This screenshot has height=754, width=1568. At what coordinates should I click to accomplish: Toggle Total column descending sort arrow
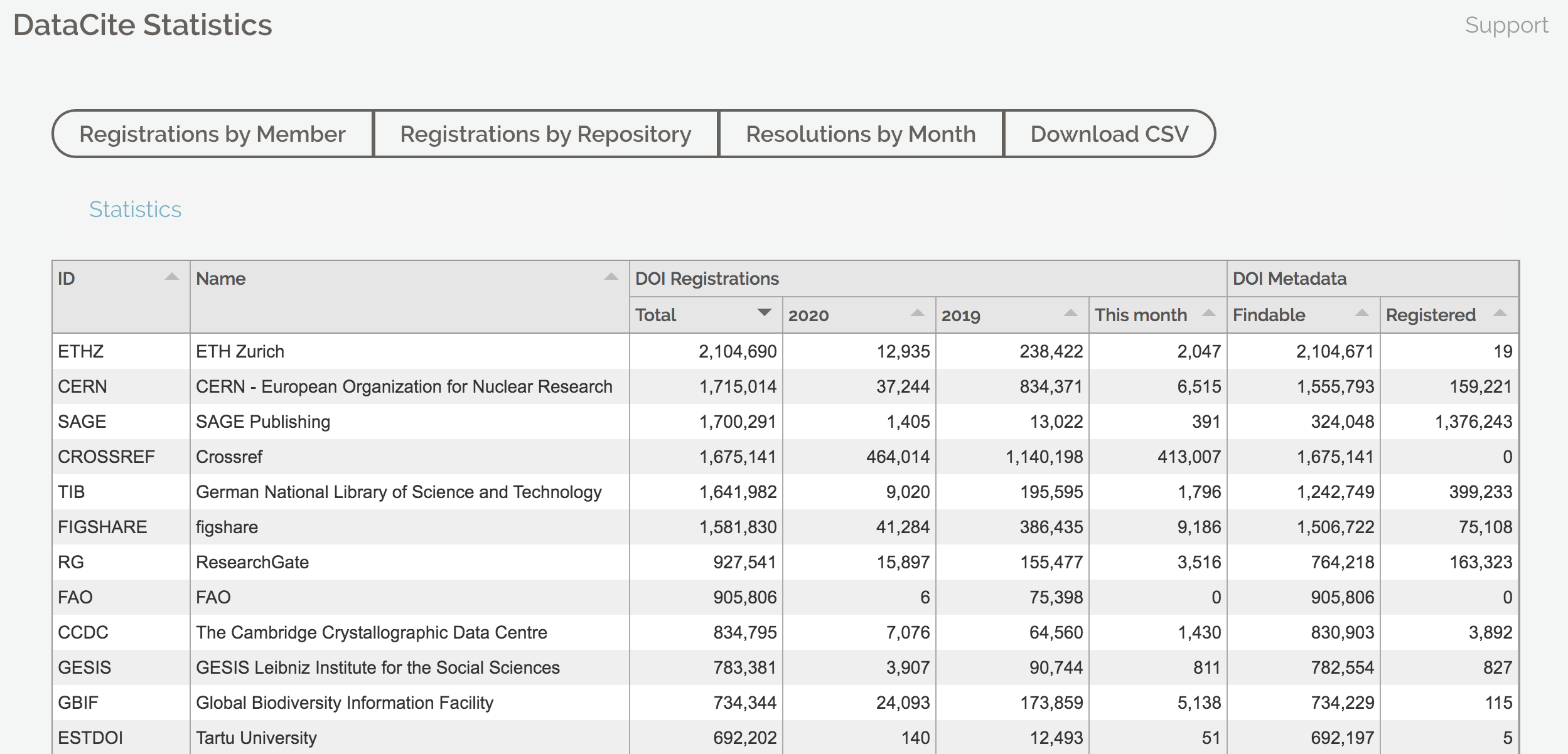(764, 312)
